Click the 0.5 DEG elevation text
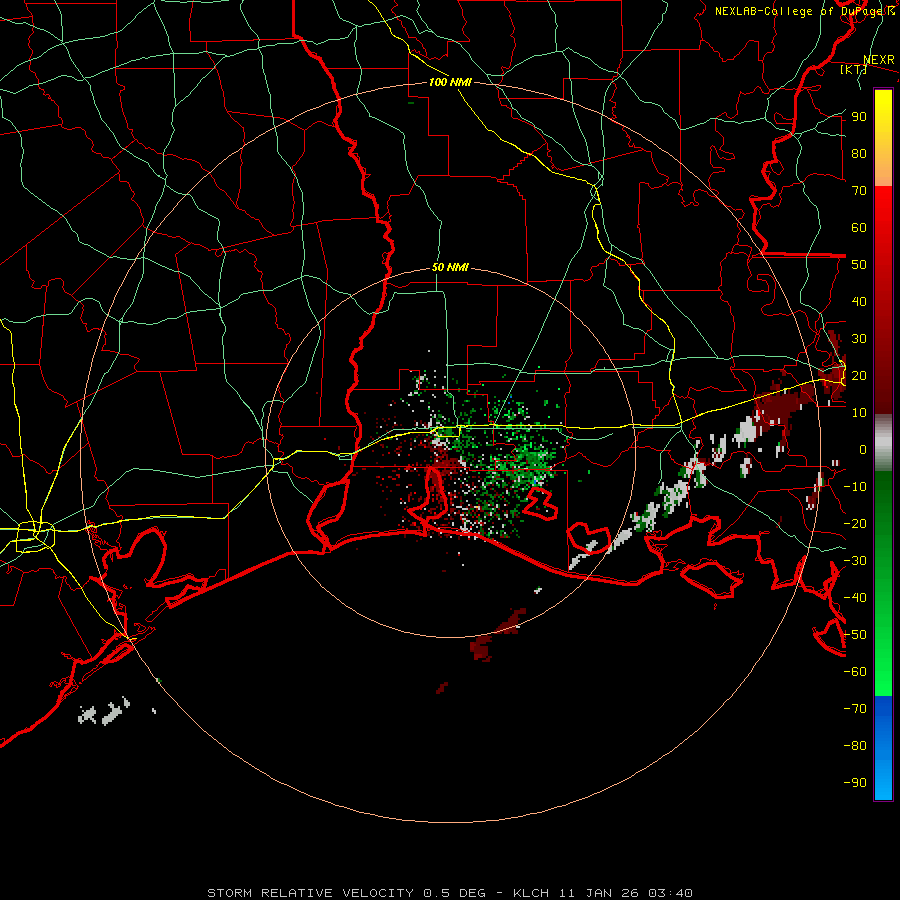Viewport: 900px width, 900px height. tap(454, 893)
